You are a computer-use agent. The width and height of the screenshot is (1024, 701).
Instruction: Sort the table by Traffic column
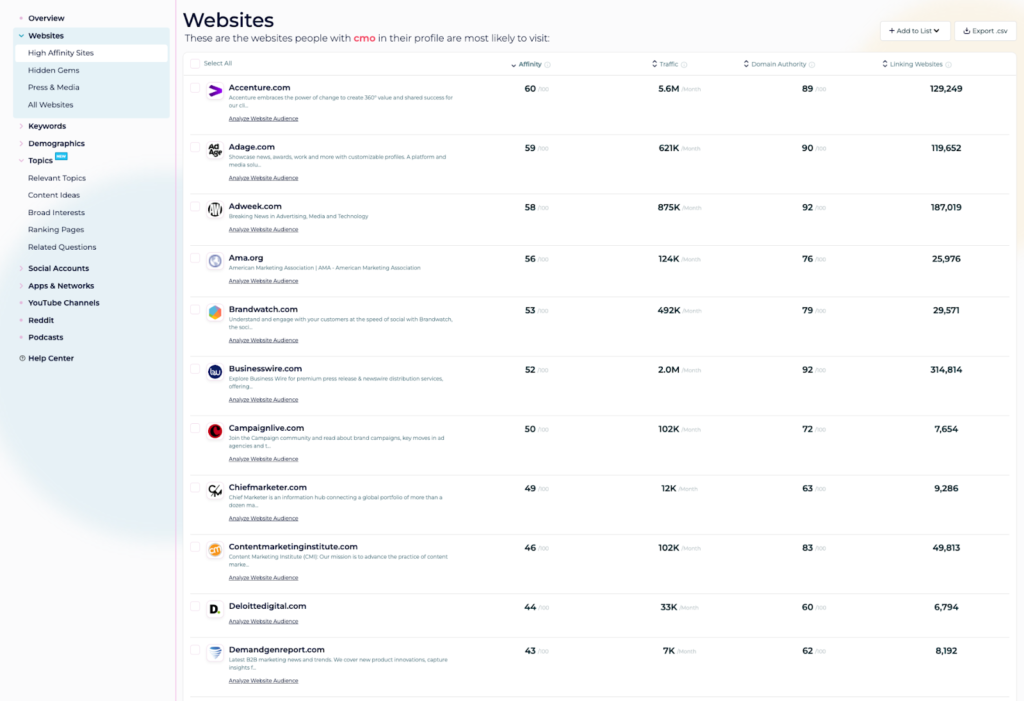click(668, 64)
